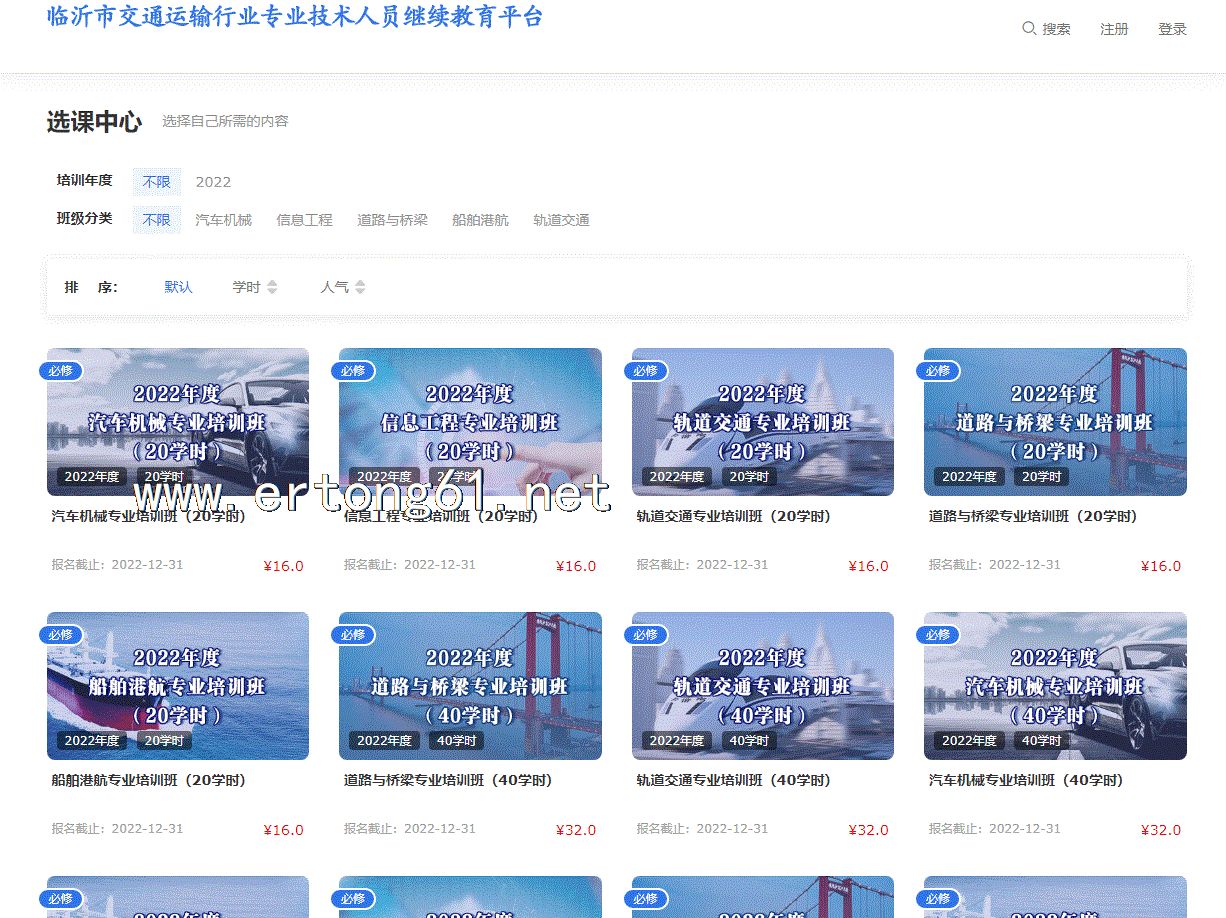
Task: Filter class category by 信息工程
Action: [304, 220]
